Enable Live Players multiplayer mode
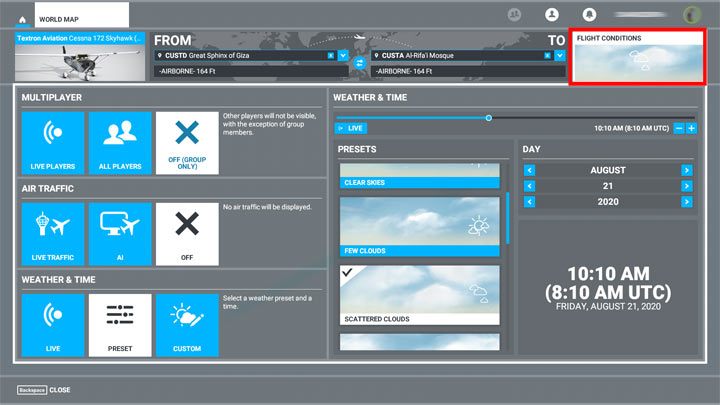720x405 pixels. pyautogui.click(x=54, y=143)
